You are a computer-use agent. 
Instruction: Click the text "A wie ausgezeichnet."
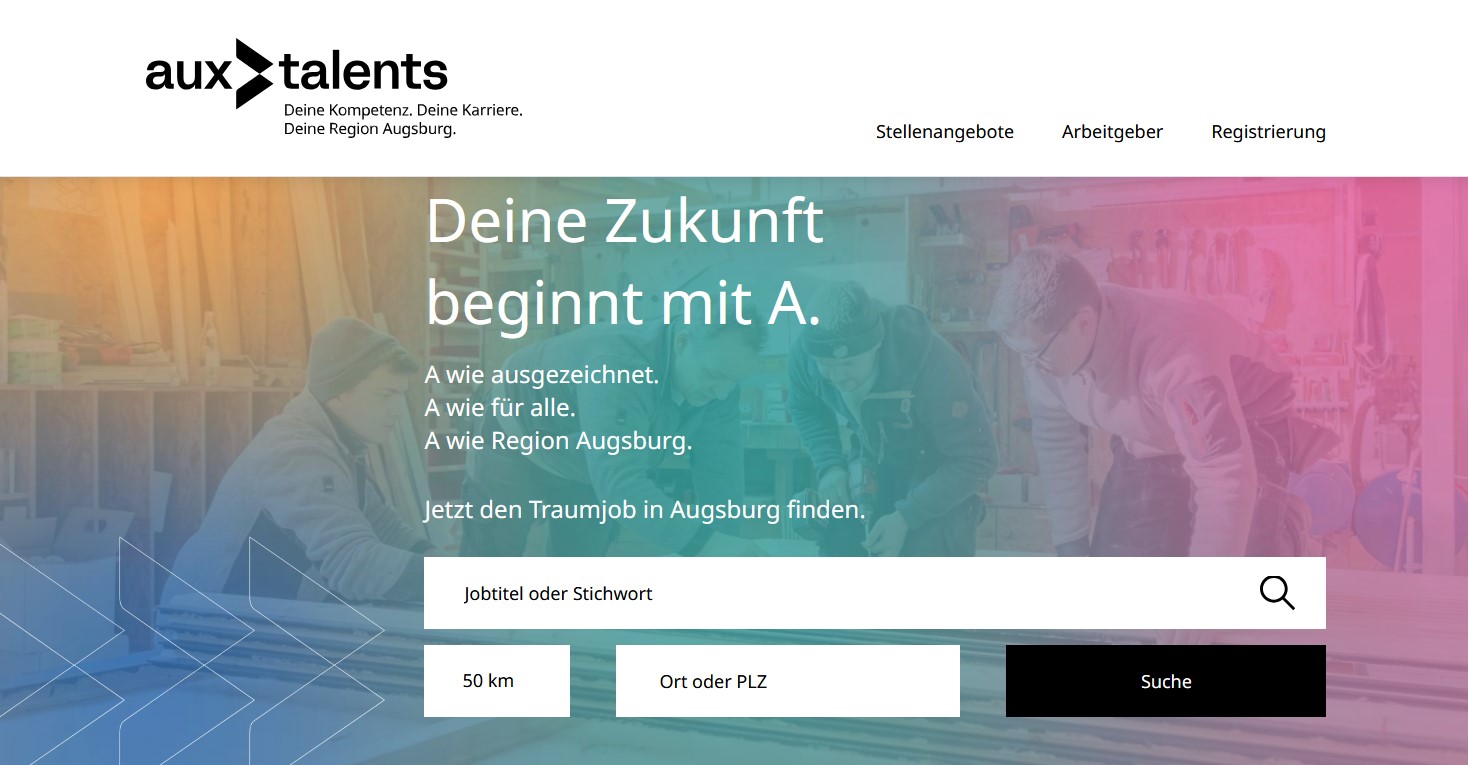[x=542, y=376]
